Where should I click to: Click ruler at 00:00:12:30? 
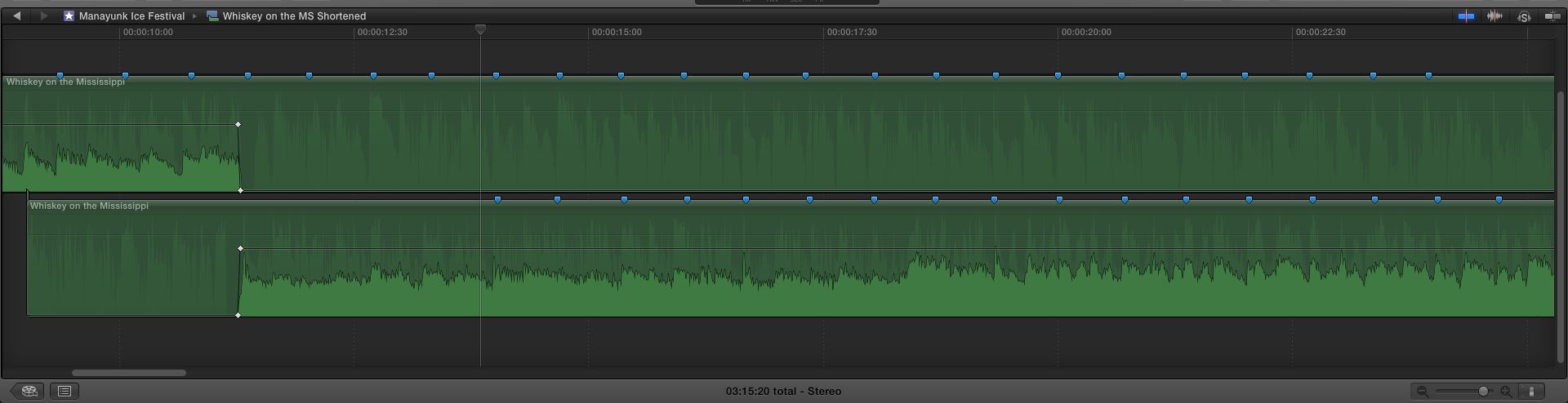[382, 32]
